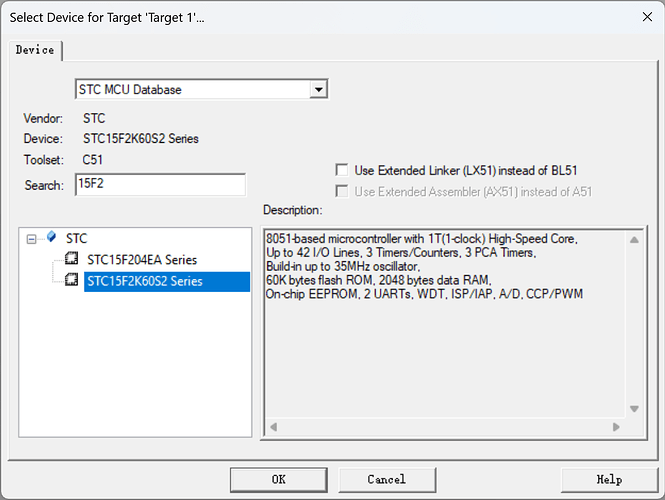Click the description scroll up arrow
The width and height of the screenshot is (665, 500).
coord(634,240)
